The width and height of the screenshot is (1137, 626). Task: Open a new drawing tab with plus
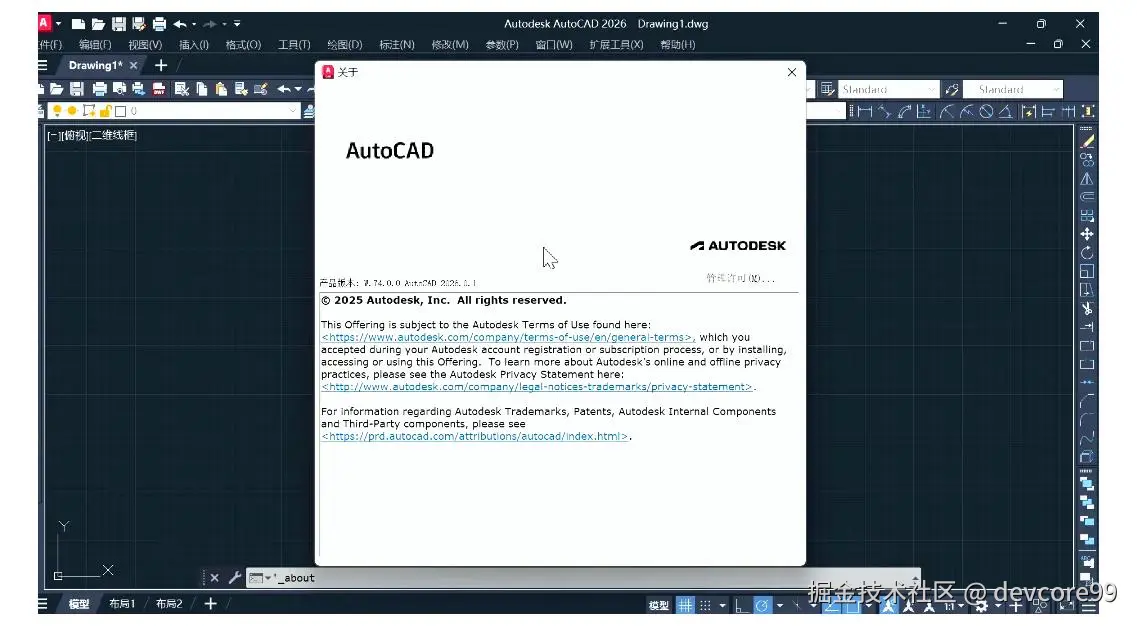pos(161,65)
